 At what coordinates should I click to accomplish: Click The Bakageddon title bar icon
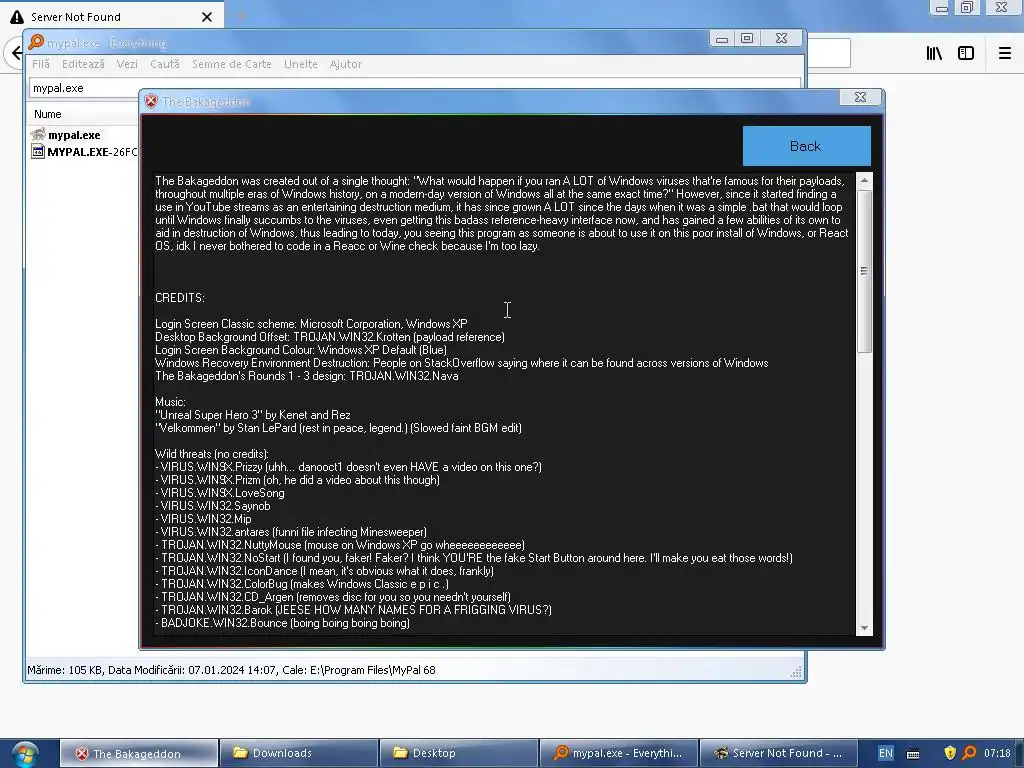point(151,101)
